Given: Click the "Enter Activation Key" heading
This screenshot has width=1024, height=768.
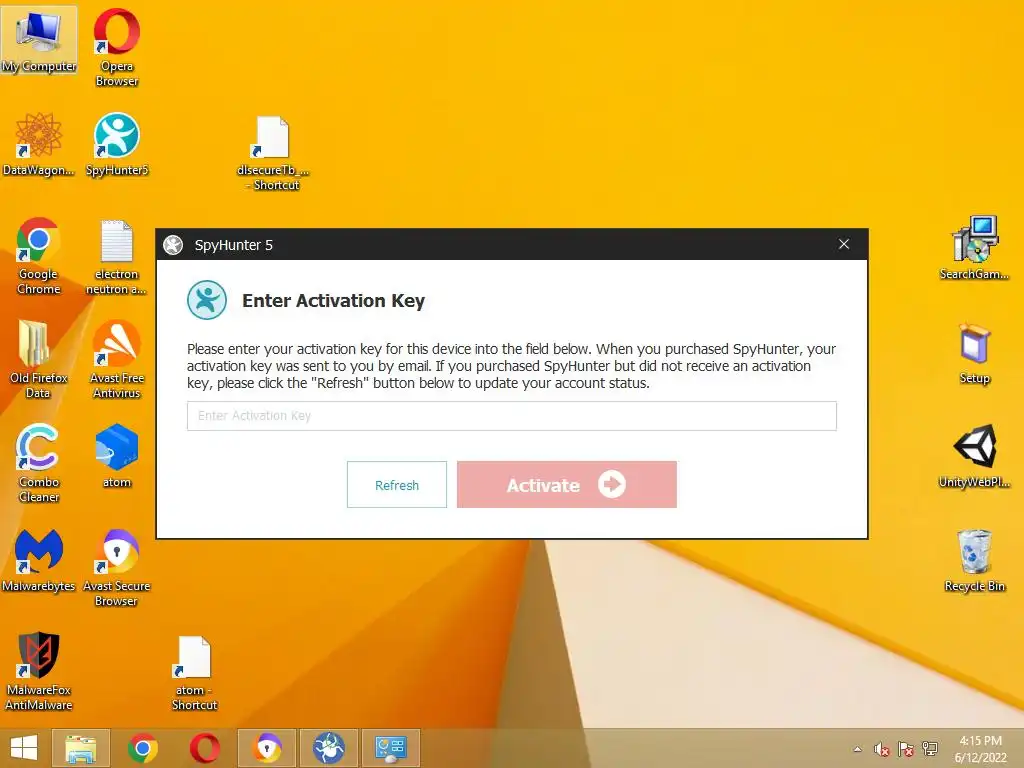Looking at the screenshot, I should pyautogui.click(x=334, y=300).
